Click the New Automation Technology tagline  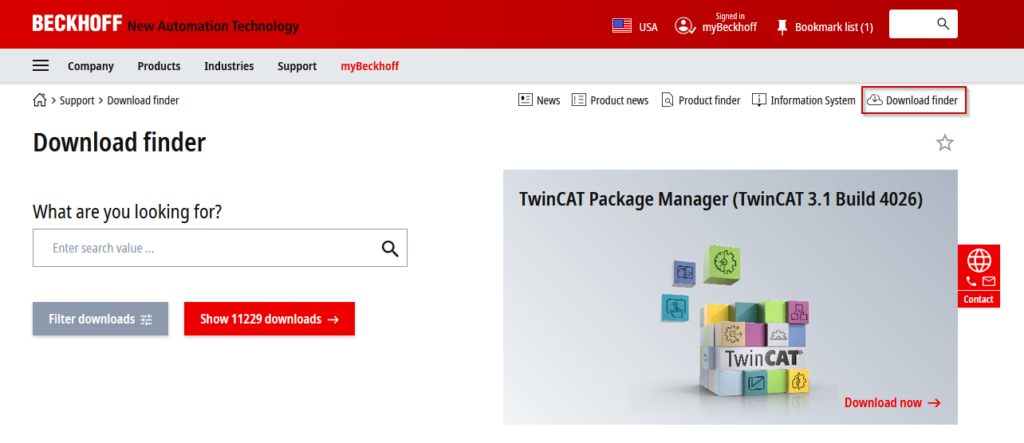click(x=214, y=27)
